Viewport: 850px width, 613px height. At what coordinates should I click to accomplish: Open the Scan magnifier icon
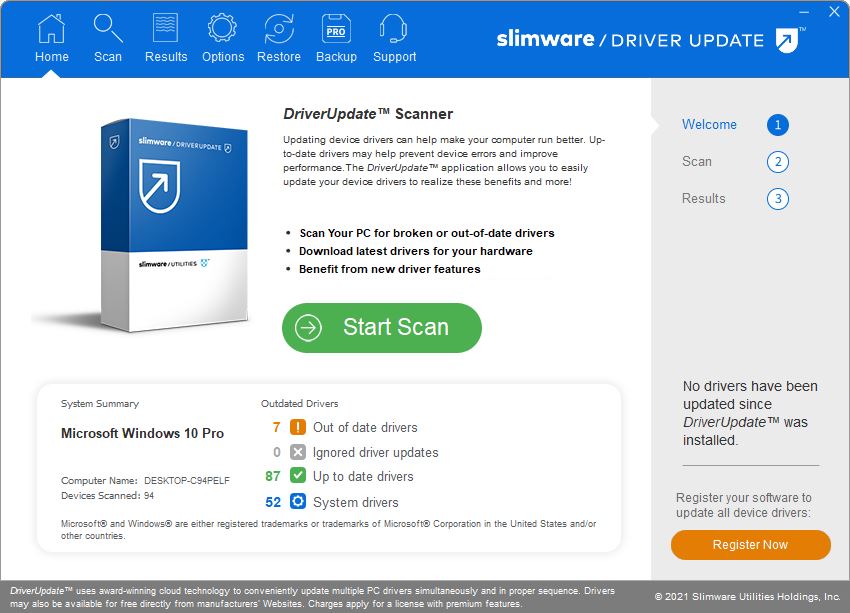click(x=108, y=28)
